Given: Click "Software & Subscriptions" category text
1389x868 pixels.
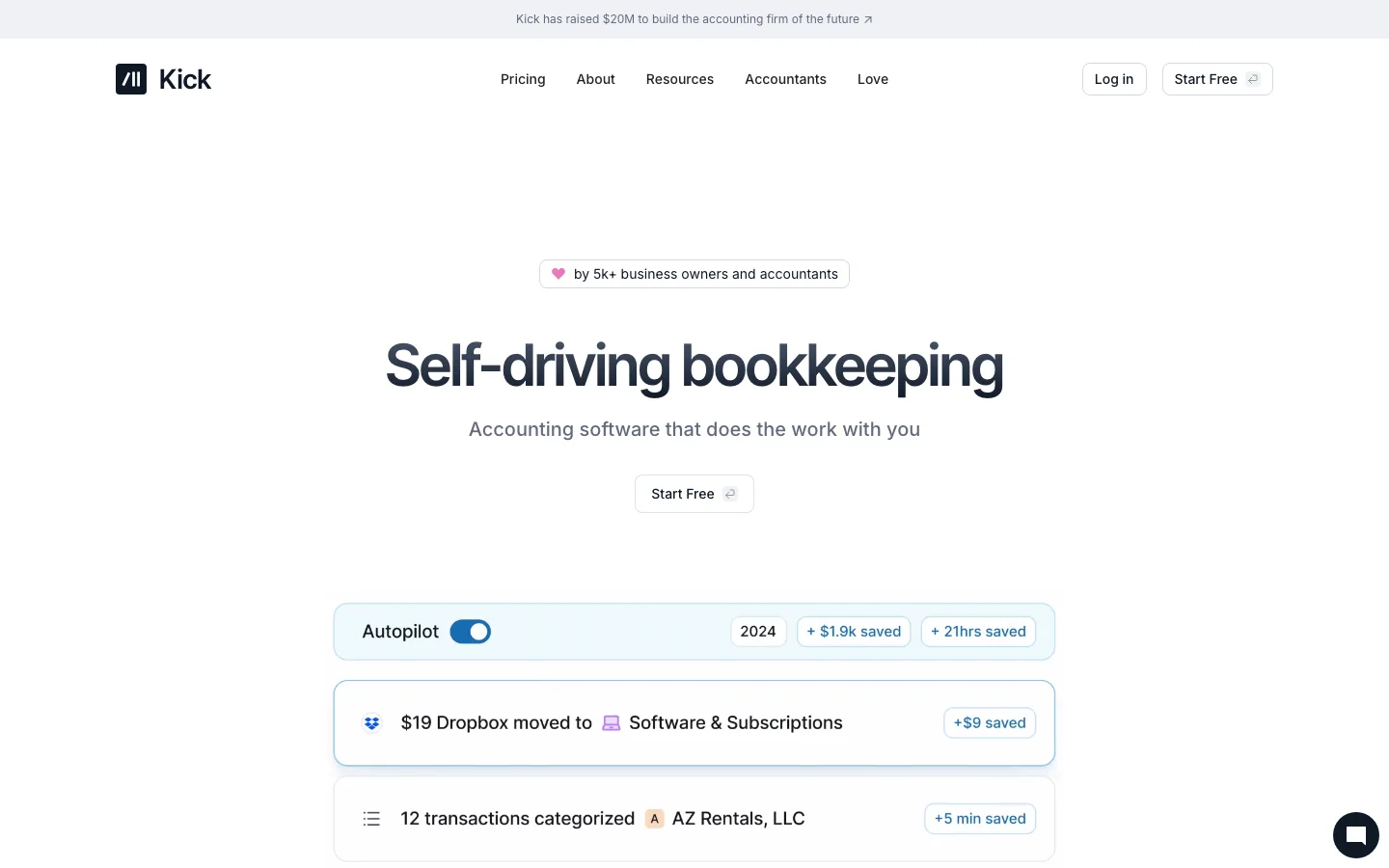Looking at the screenshot, I should click(x=736, y=723).
